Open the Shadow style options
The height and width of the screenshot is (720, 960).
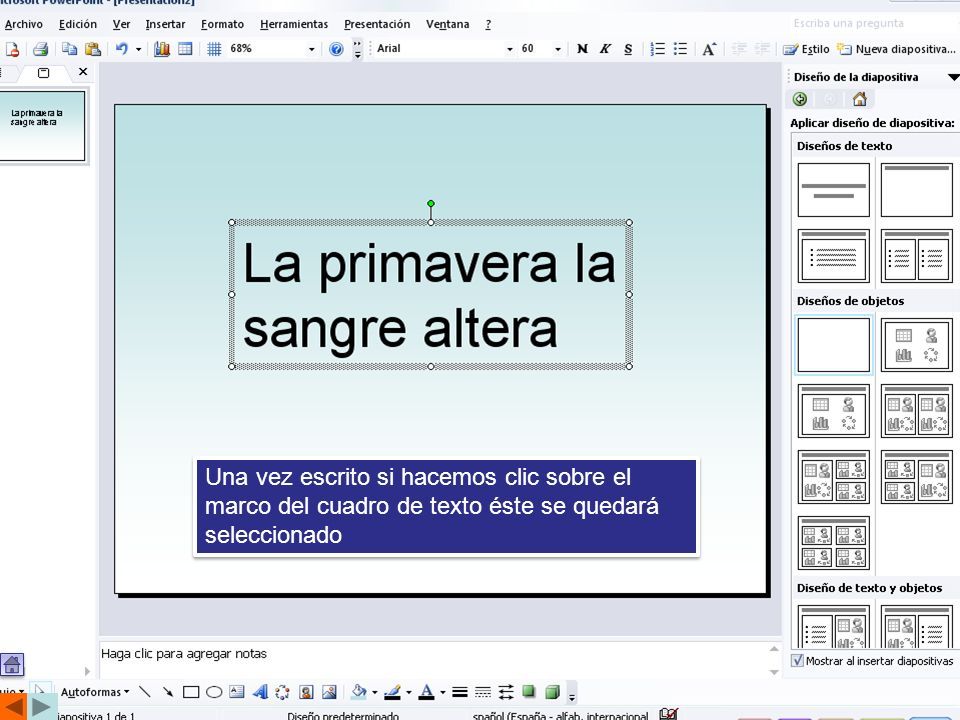528,692
